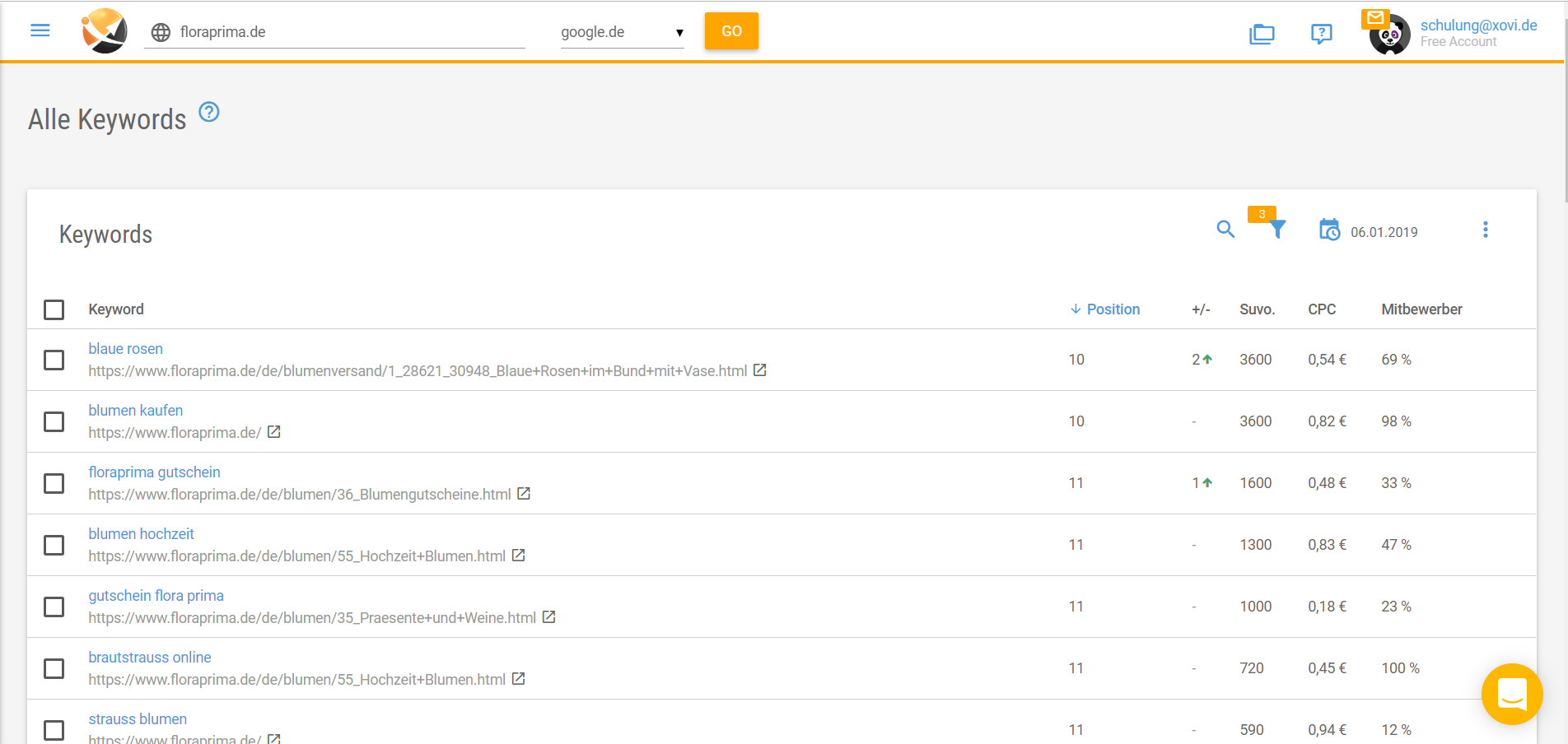Click the floraprima.de domain input field
1568x744 pixels.
334,32
